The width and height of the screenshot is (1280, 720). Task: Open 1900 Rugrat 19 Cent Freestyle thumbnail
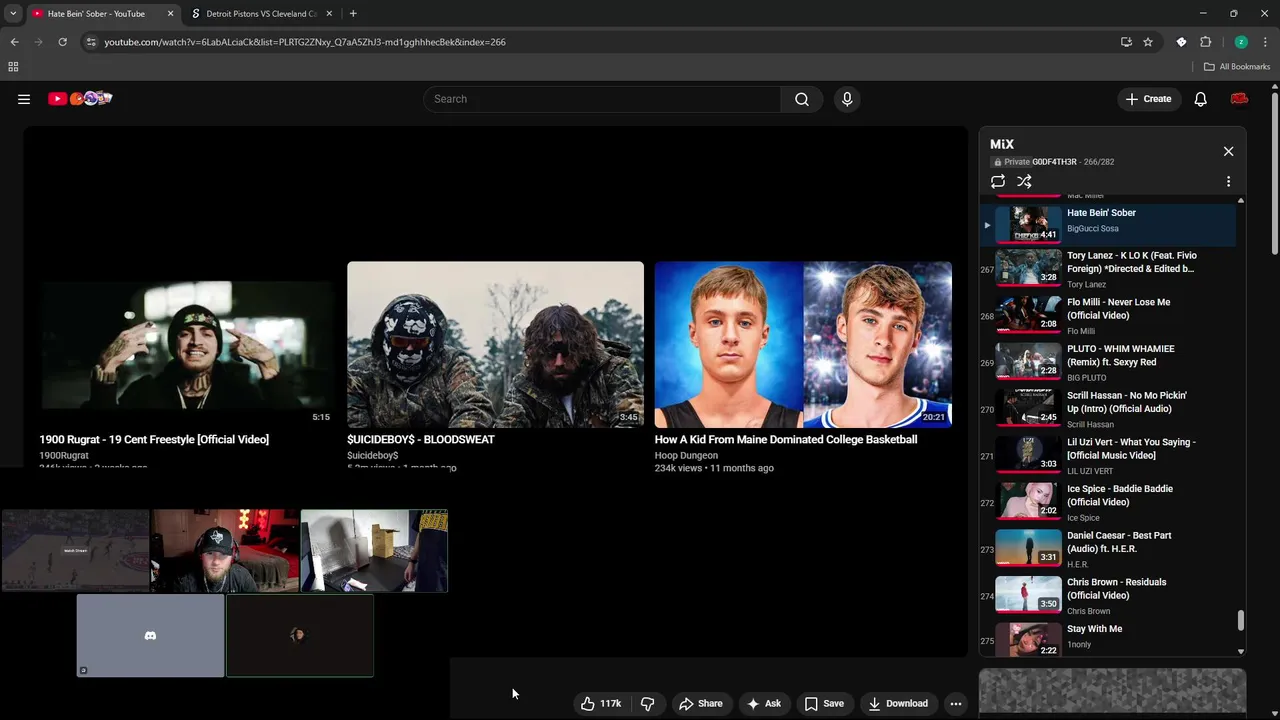[x=187, y=345]
